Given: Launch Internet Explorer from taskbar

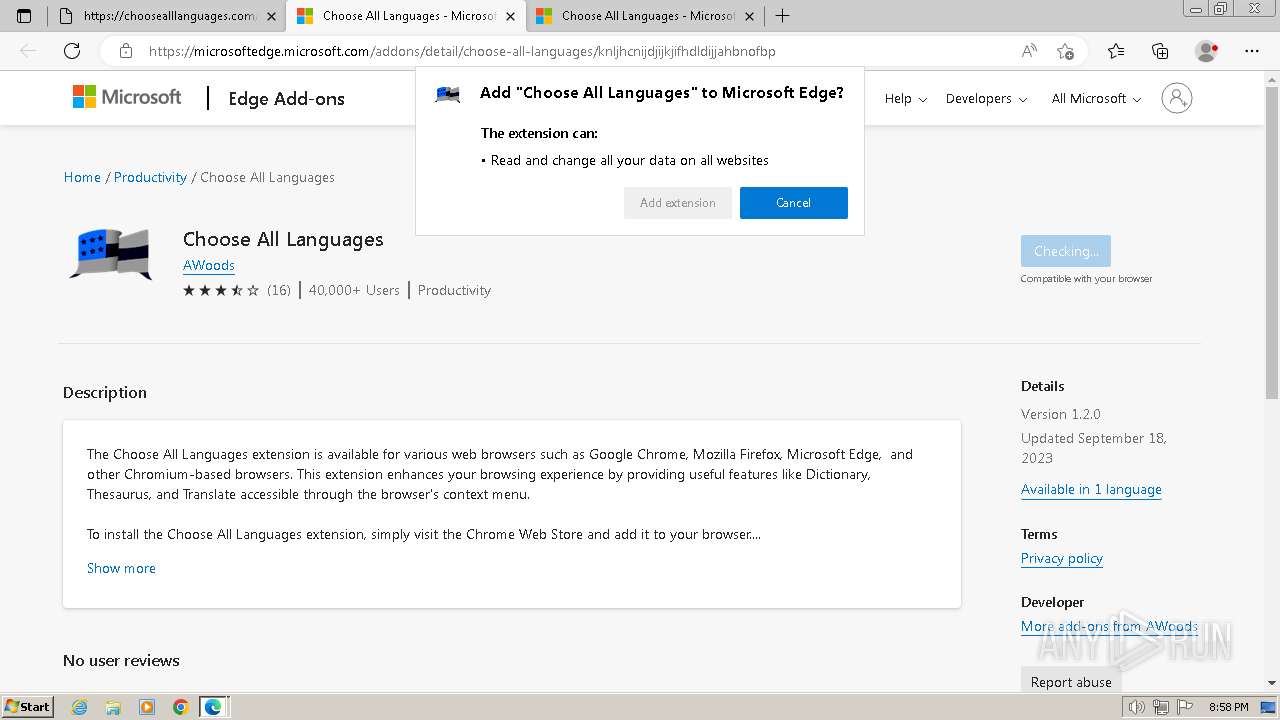Looking at the screenshot, I should [80, 707].
